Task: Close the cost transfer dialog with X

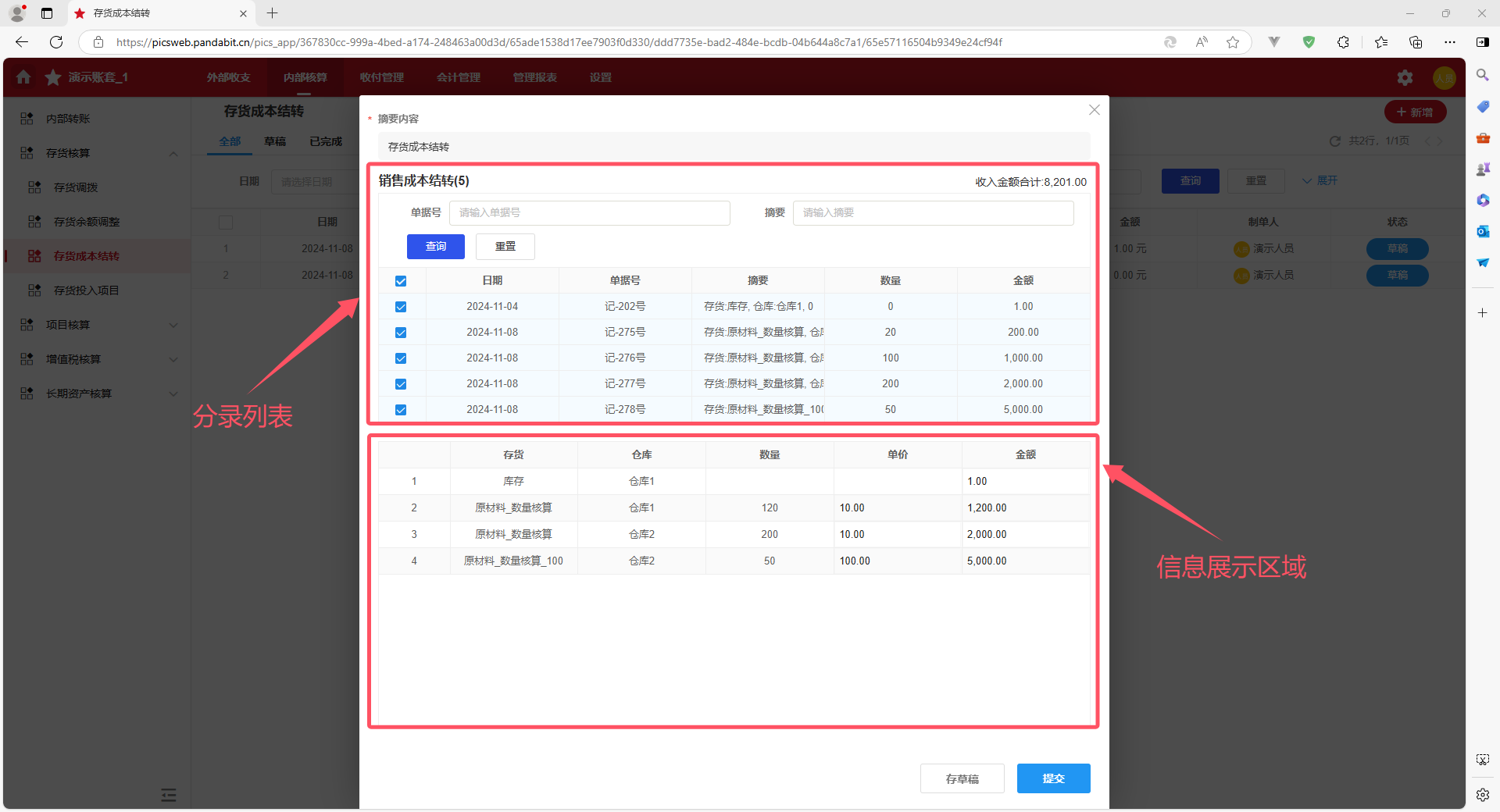Action: point(1094,110)
